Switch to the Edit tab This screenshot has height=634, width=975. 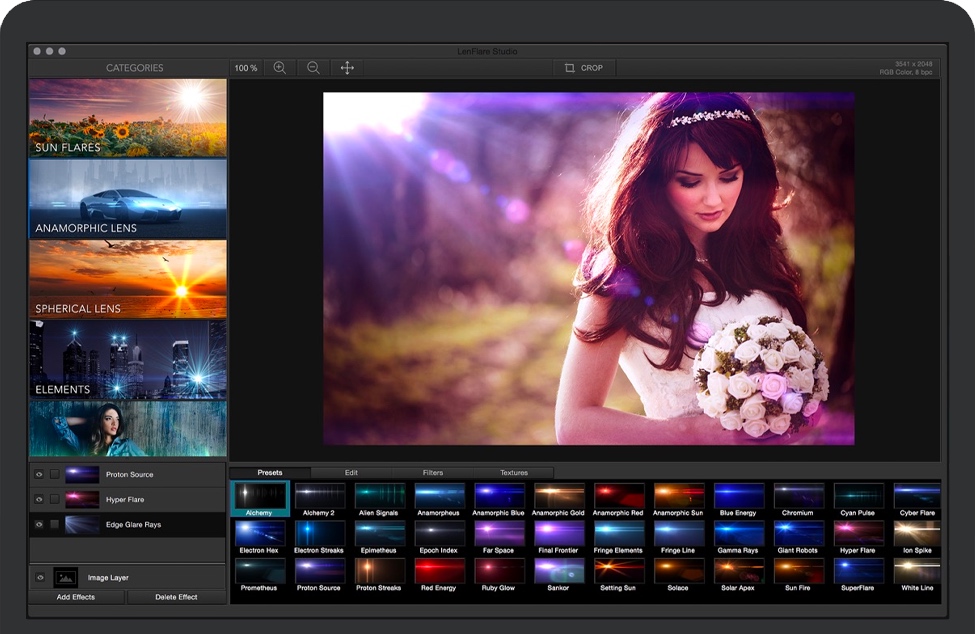point(352,472)
